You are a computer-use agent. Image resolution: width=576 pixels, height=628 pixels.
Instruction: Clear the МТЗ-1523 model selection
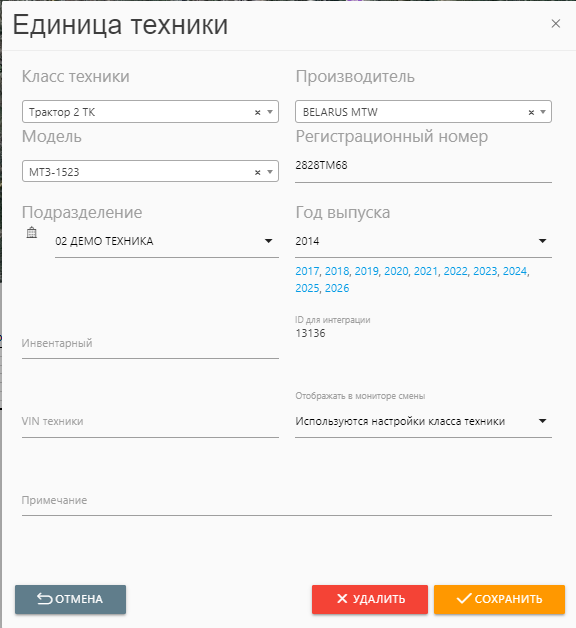pos(258,172)
